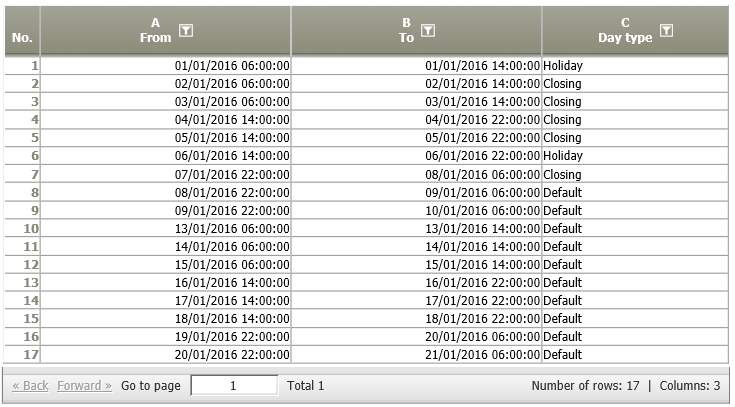This screenshot has height=407, width=735.
Task: Click the Holiday cell in row 6
Action: [x=635, y=156]
